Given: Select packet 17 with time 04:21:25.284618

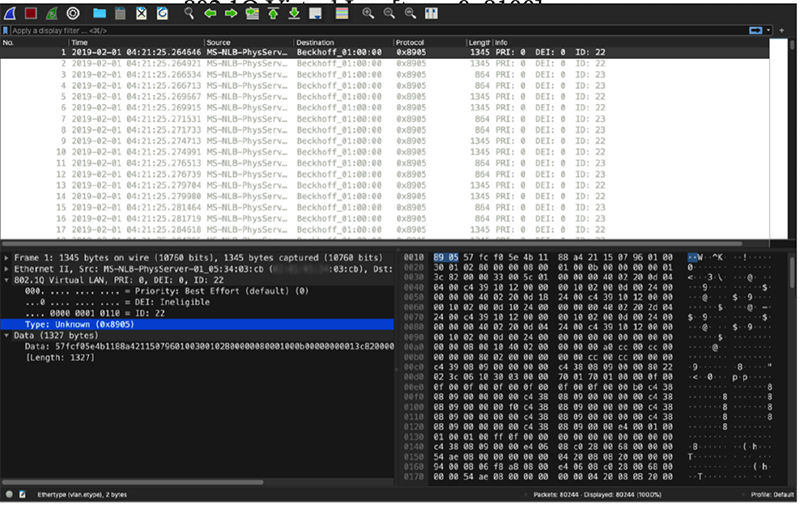Looking at the screenshot, I should [x=385, y=230].
